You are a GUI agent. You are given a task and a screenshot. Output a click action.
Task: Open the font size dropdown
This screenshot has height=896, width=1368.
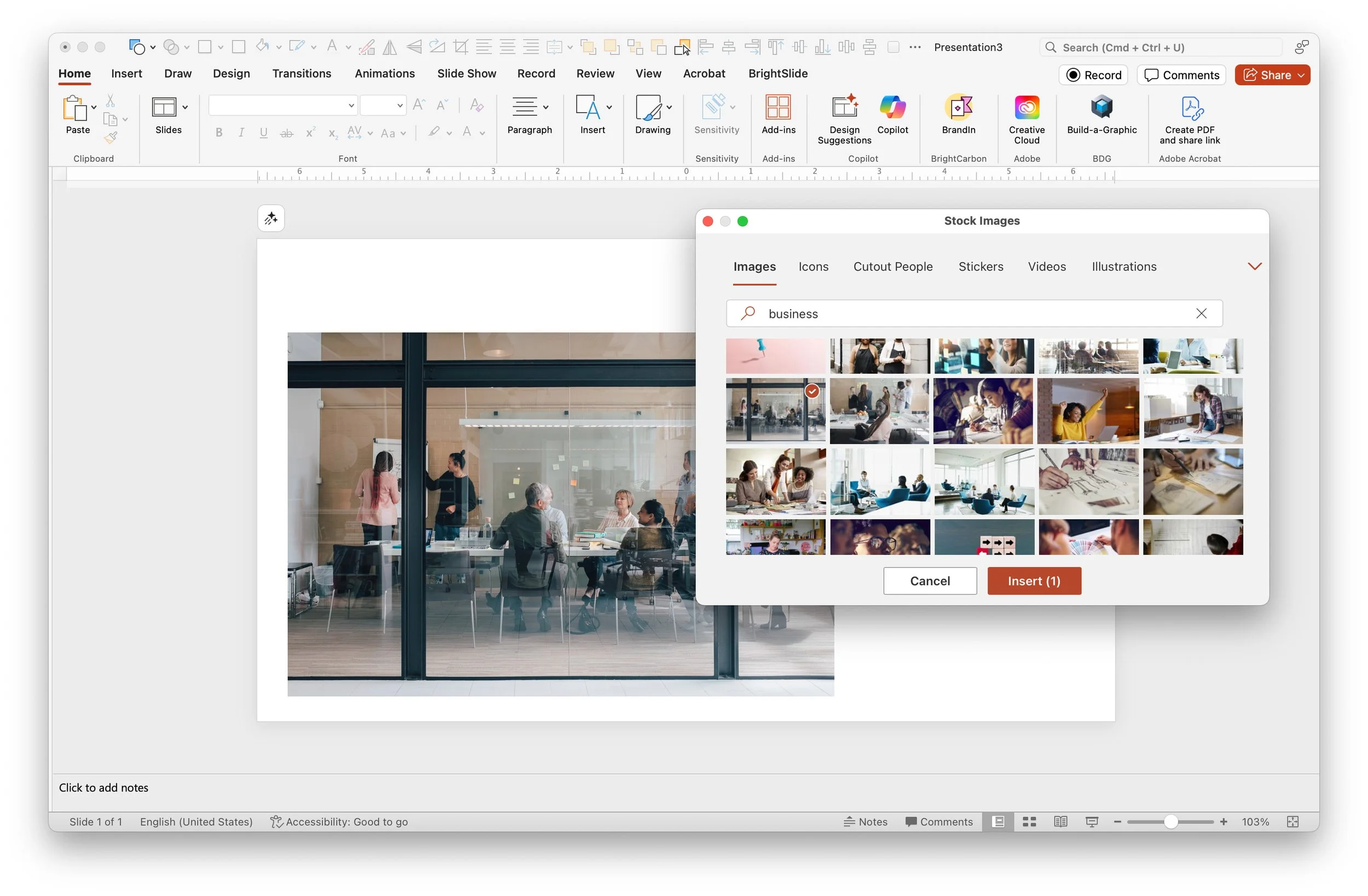[399, 106]
